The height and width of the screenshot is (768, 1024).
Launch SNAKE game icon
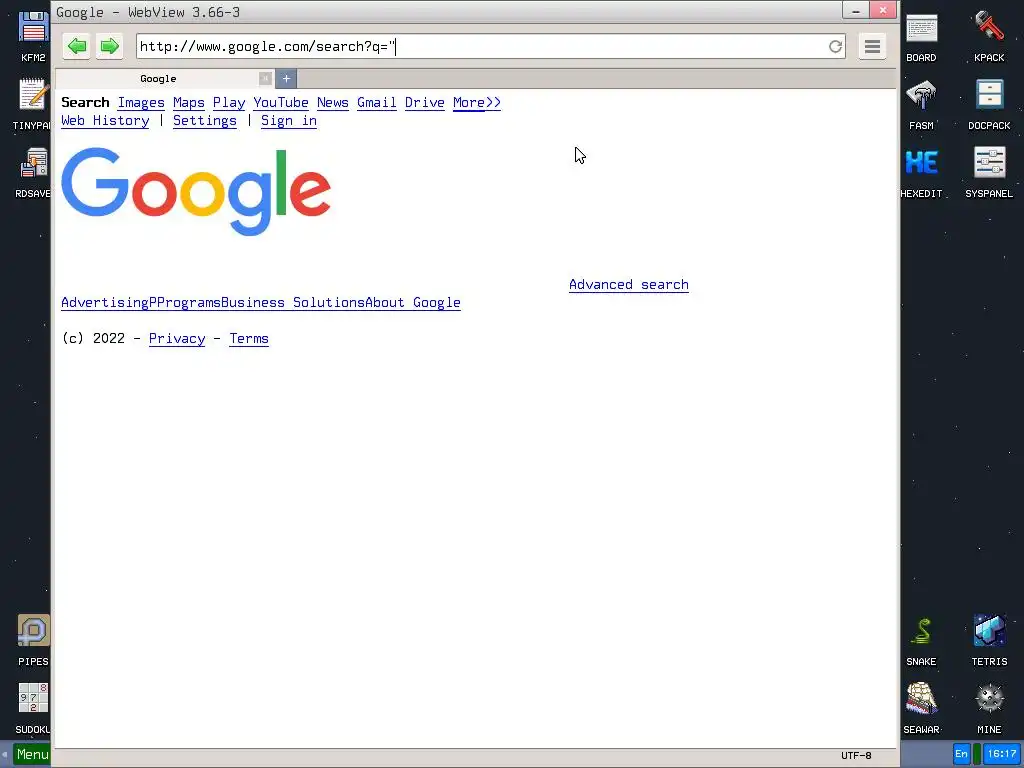click(x=921, y=641)
